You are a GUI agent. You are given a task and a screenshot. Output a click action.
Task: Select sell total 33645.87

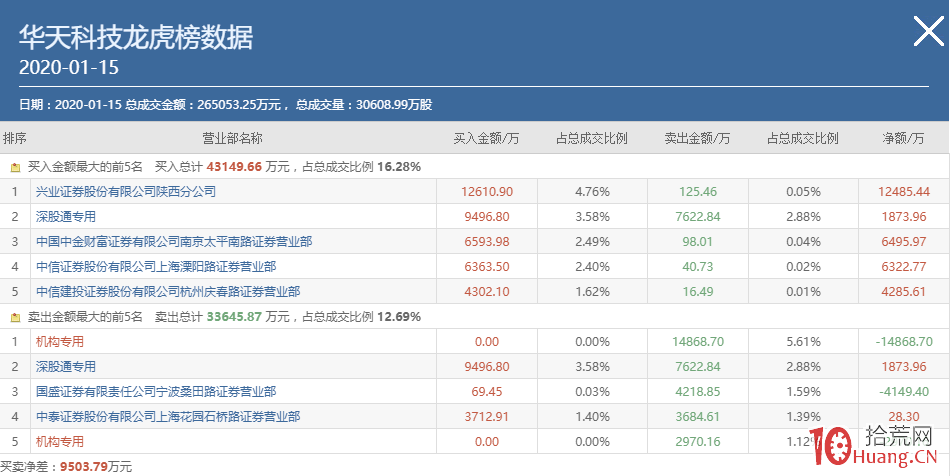pyautogui.click(x=234, y=317)
